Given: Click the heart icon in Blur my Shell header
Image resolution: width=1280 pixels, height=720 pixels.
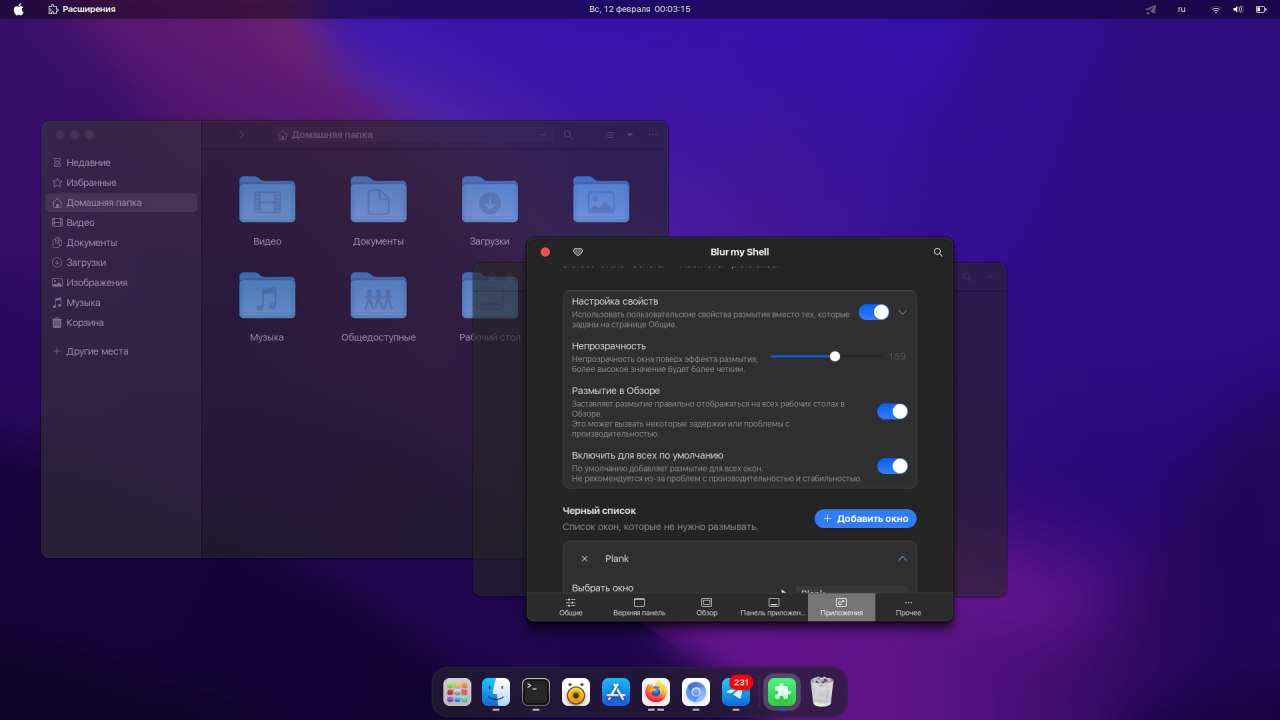Looking at the screenshot, I should (577, 252).
